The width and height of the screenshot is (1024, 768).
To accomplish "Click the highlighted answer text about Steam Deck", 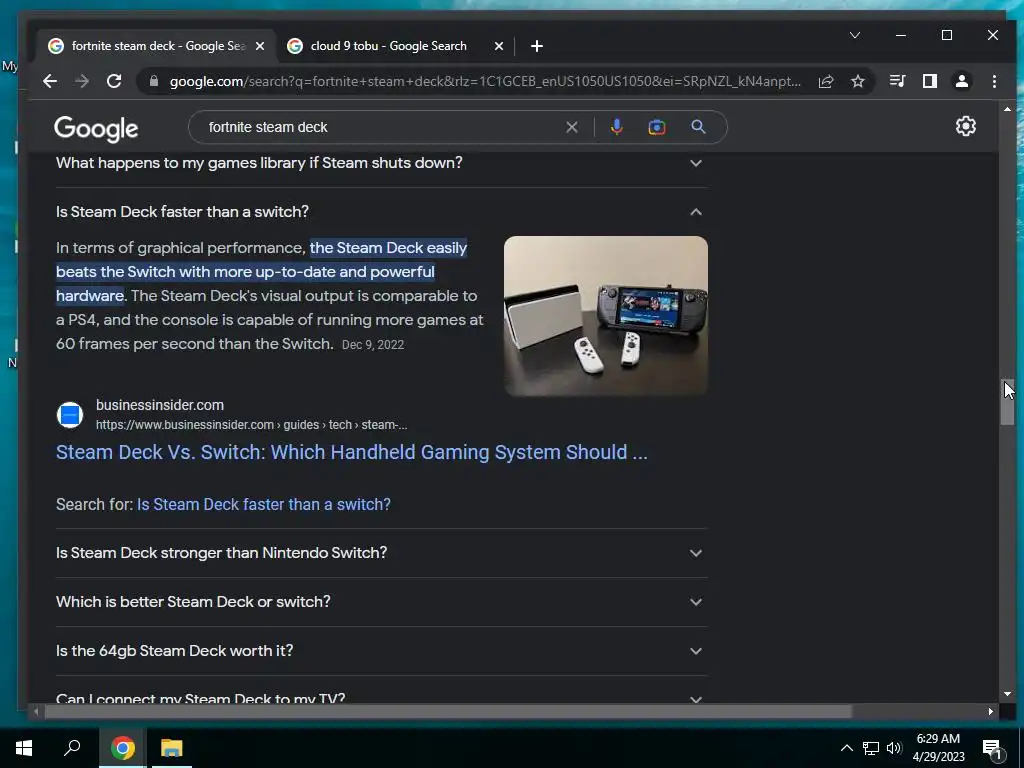I will point(261,272).
